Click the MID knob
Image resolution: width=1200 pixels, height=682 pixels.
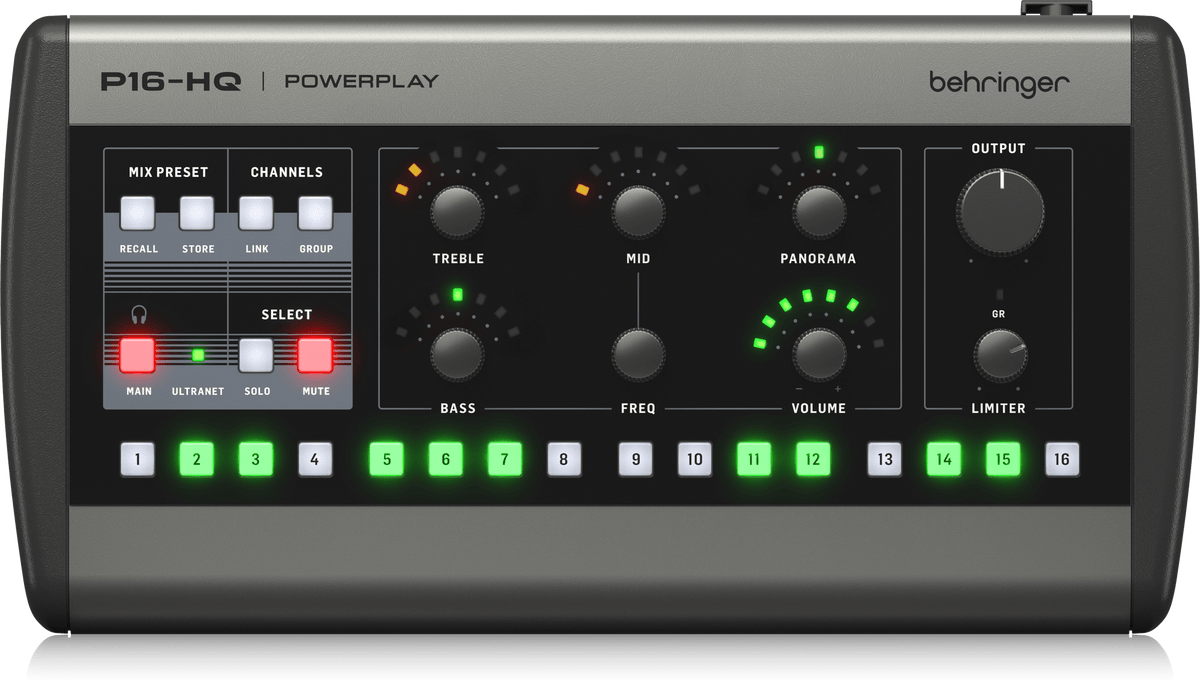click(x=638, y=210)
